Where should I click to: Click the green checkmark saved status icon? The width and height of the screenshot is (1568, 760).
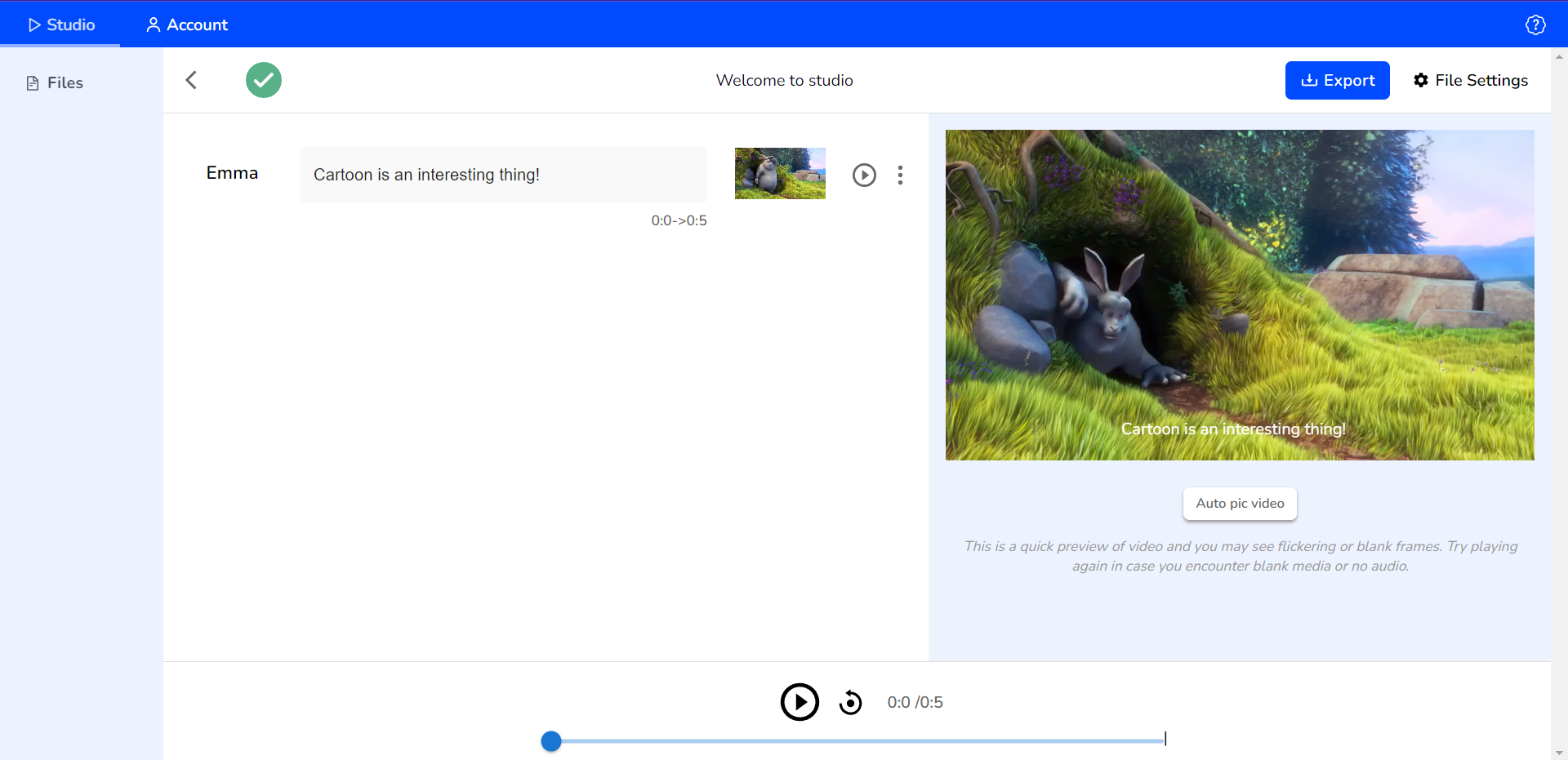click(x=264, y=80)
